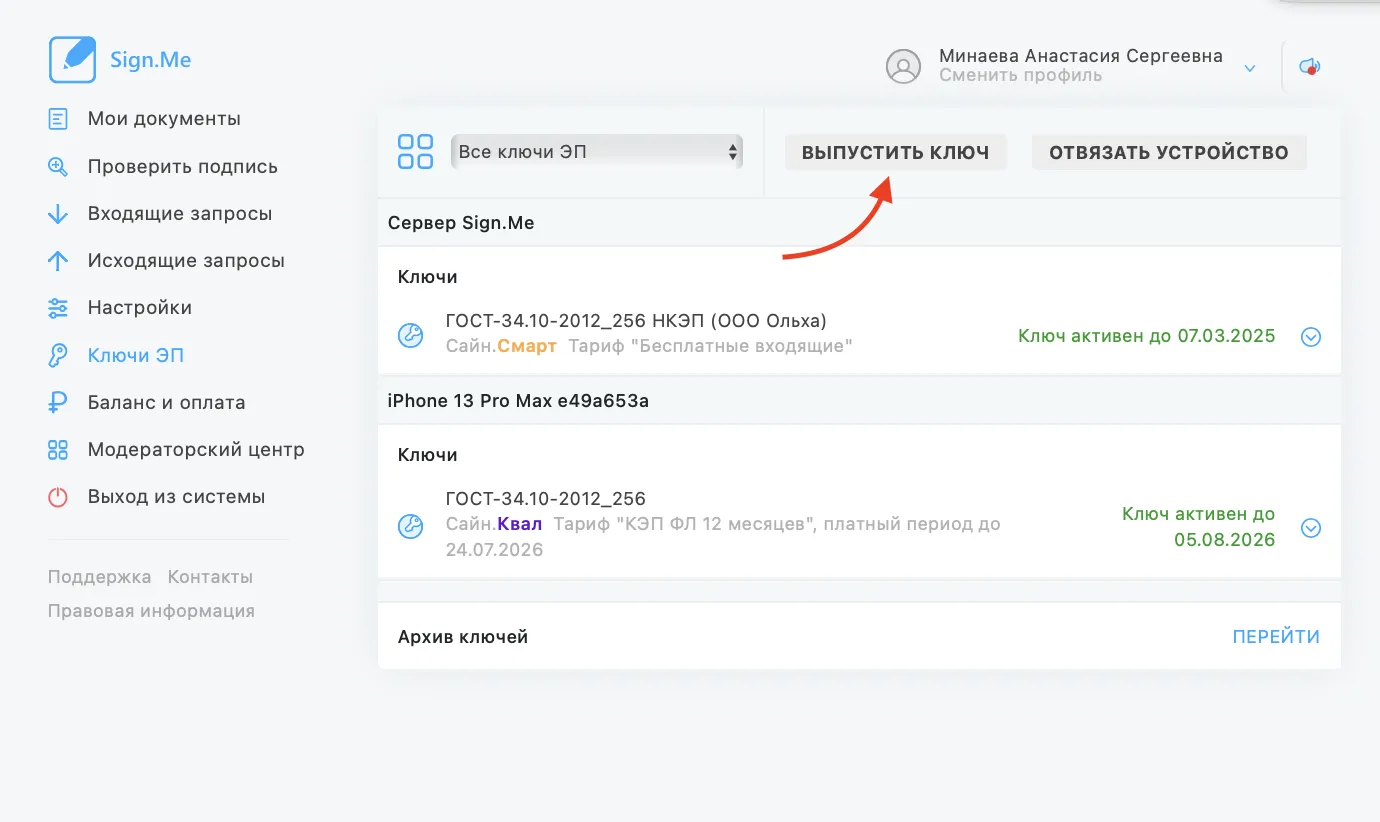
Task: Click the user profile avatar icon
Action: 903,67
